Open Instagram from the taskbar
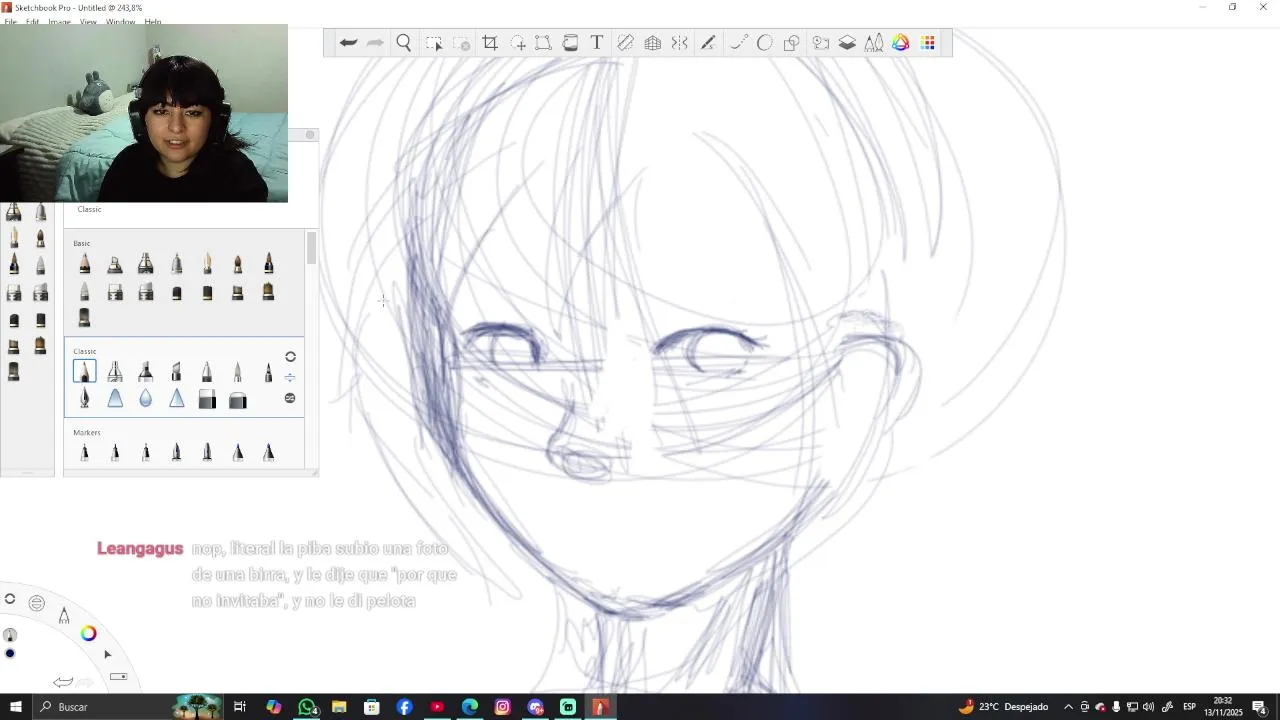This screenshot has height=720, width=1280. (503, 707)
